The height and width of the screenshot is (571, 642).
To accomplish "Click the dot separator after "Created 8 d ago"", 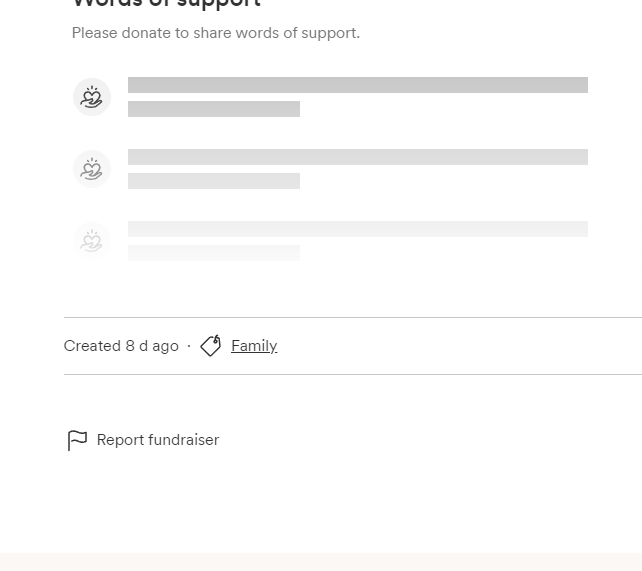I will pos(189,346).
